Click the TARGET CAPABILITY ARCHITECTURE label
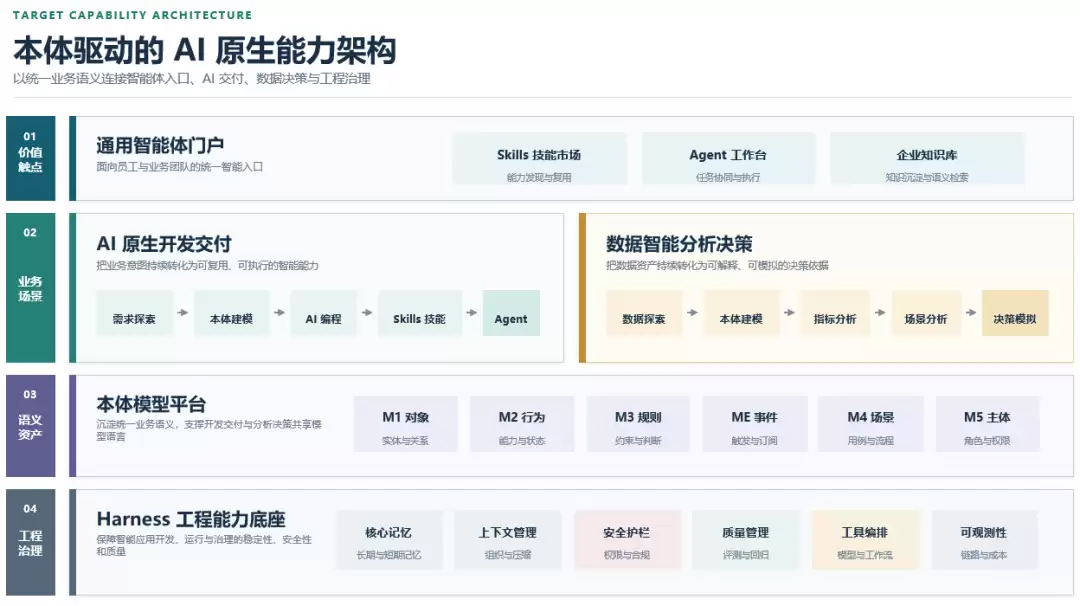The image size is (1080, 606). coord(132,14)
